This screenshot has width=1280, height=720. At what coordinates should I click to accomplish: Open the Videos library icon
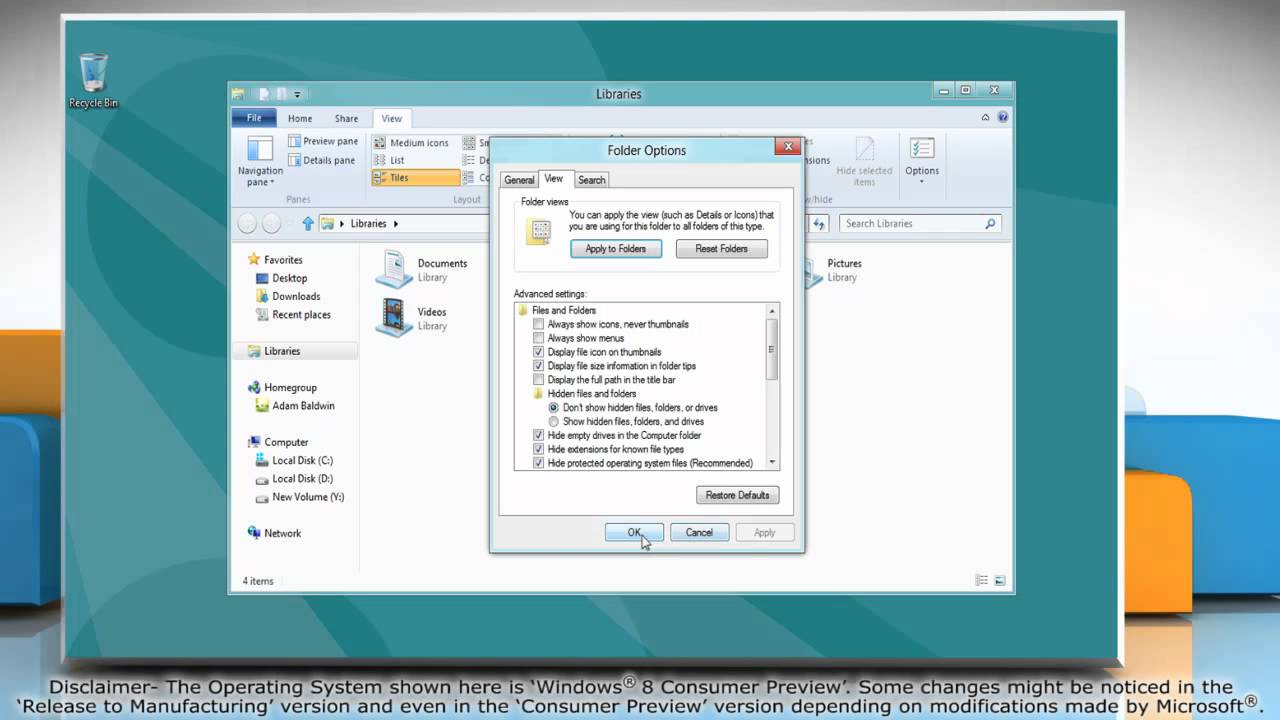(x=393, y=318)
